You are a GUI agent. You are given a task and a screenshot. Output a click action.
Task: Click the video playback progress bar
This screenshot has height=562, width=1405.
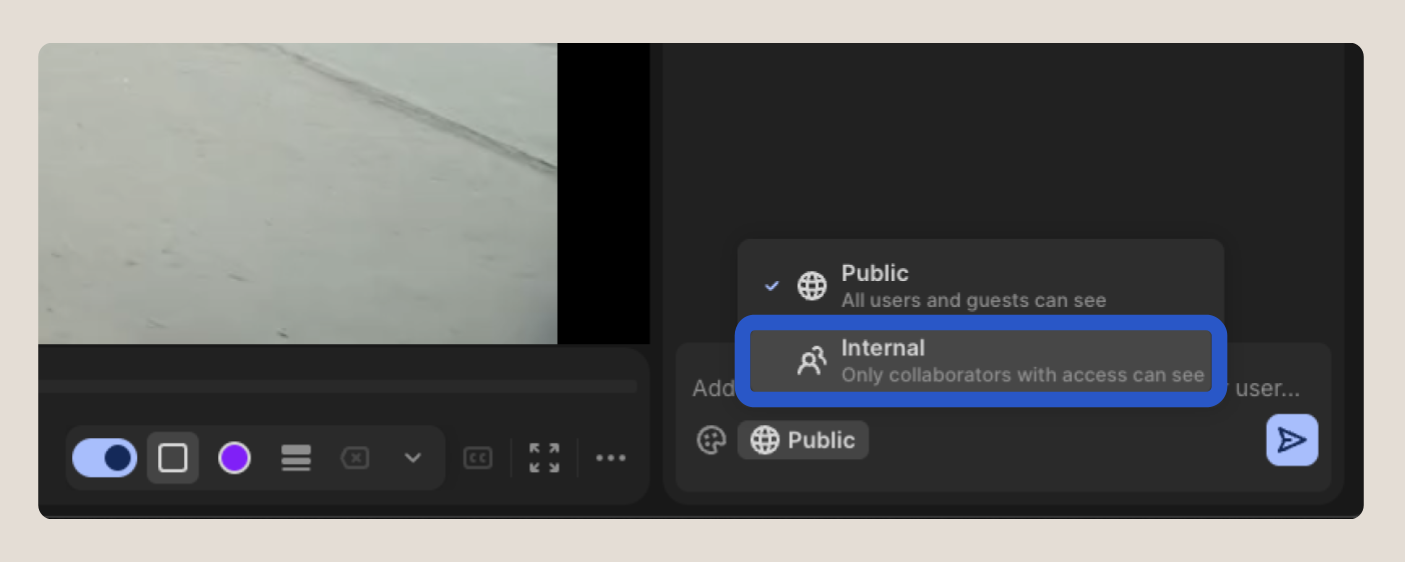[340, 386]
